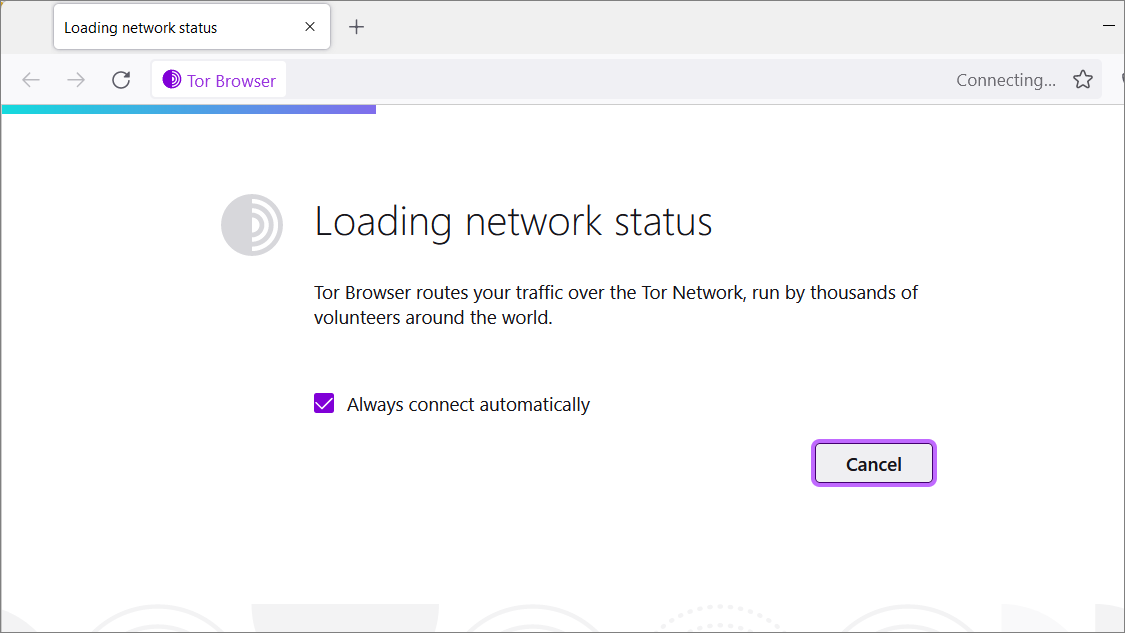Click the large grey Tor onion logo

coord(252,225)
